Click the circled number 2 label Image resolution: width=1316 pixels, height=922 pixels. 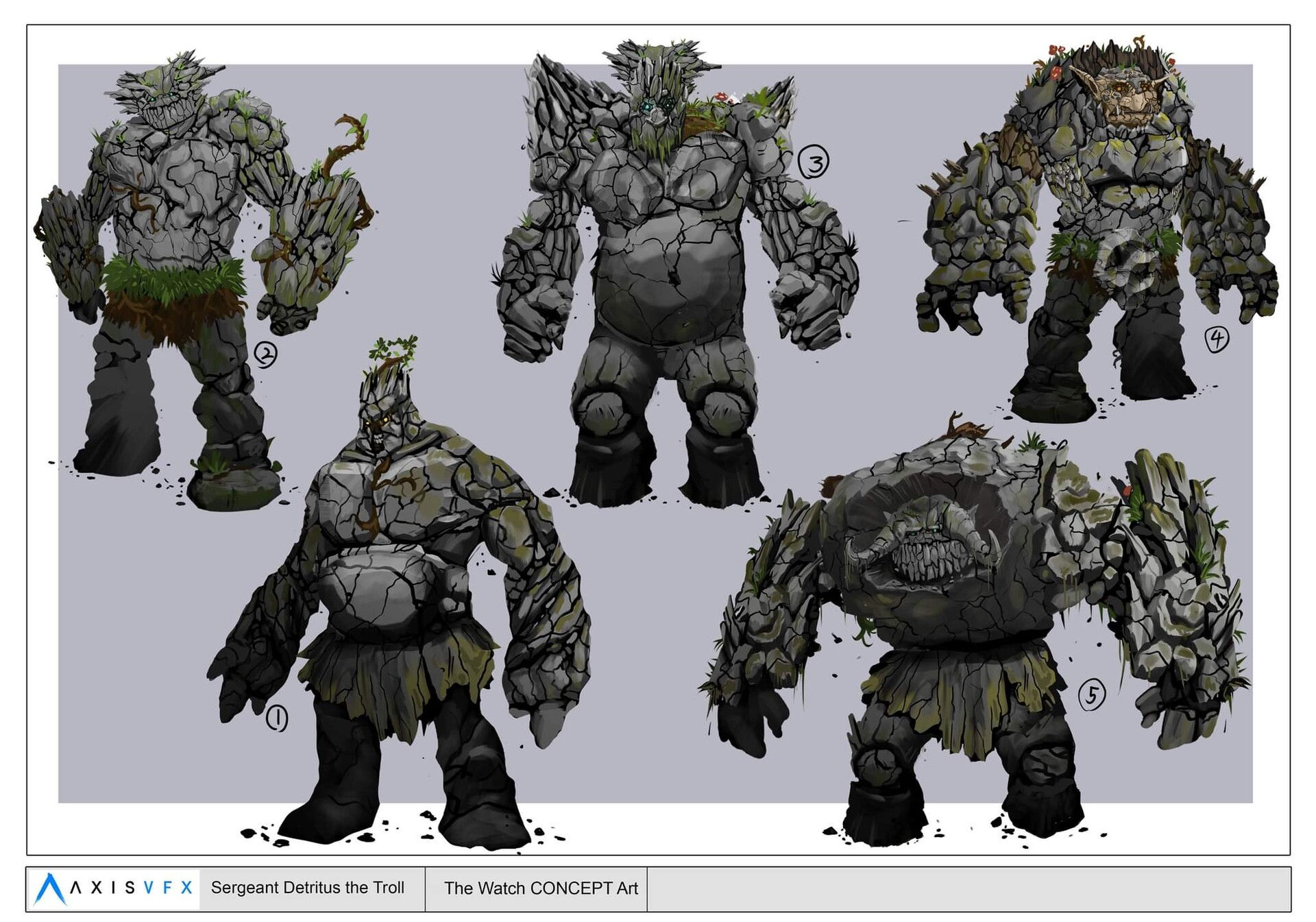[x=266, y=354]
